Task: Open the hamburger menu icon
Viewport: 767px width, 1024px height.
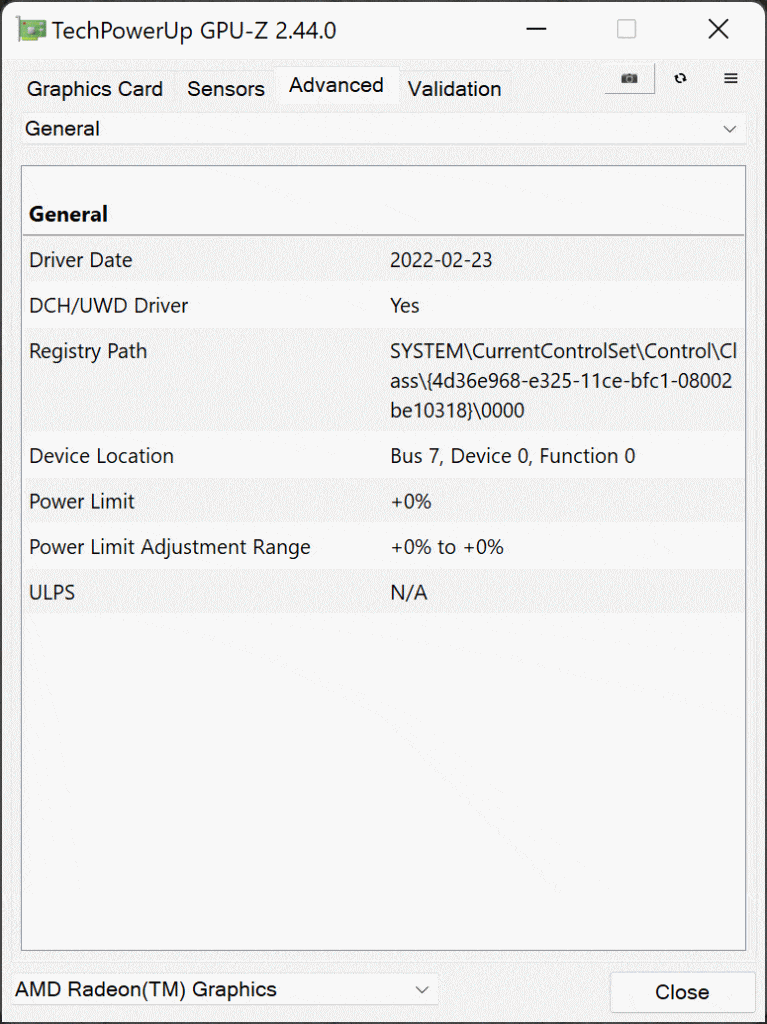Action: (x=730, y=78)
